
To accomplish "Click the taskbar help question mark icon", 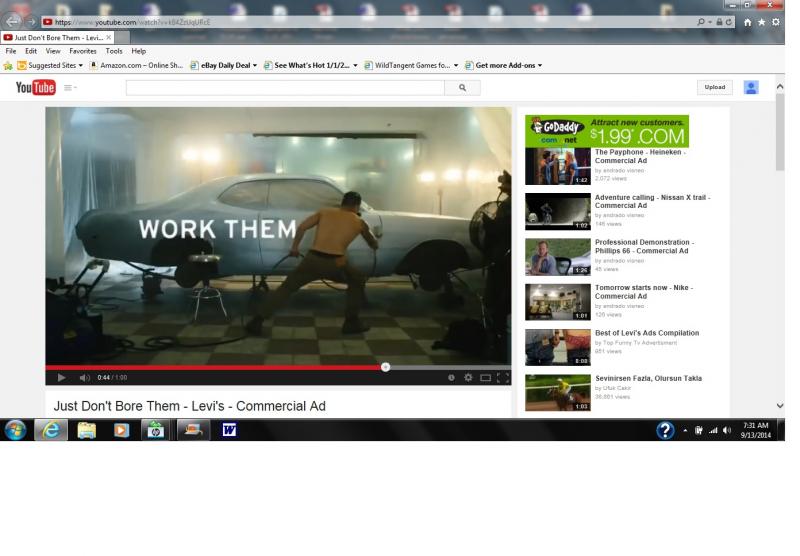I will click(x=665, y=431).
